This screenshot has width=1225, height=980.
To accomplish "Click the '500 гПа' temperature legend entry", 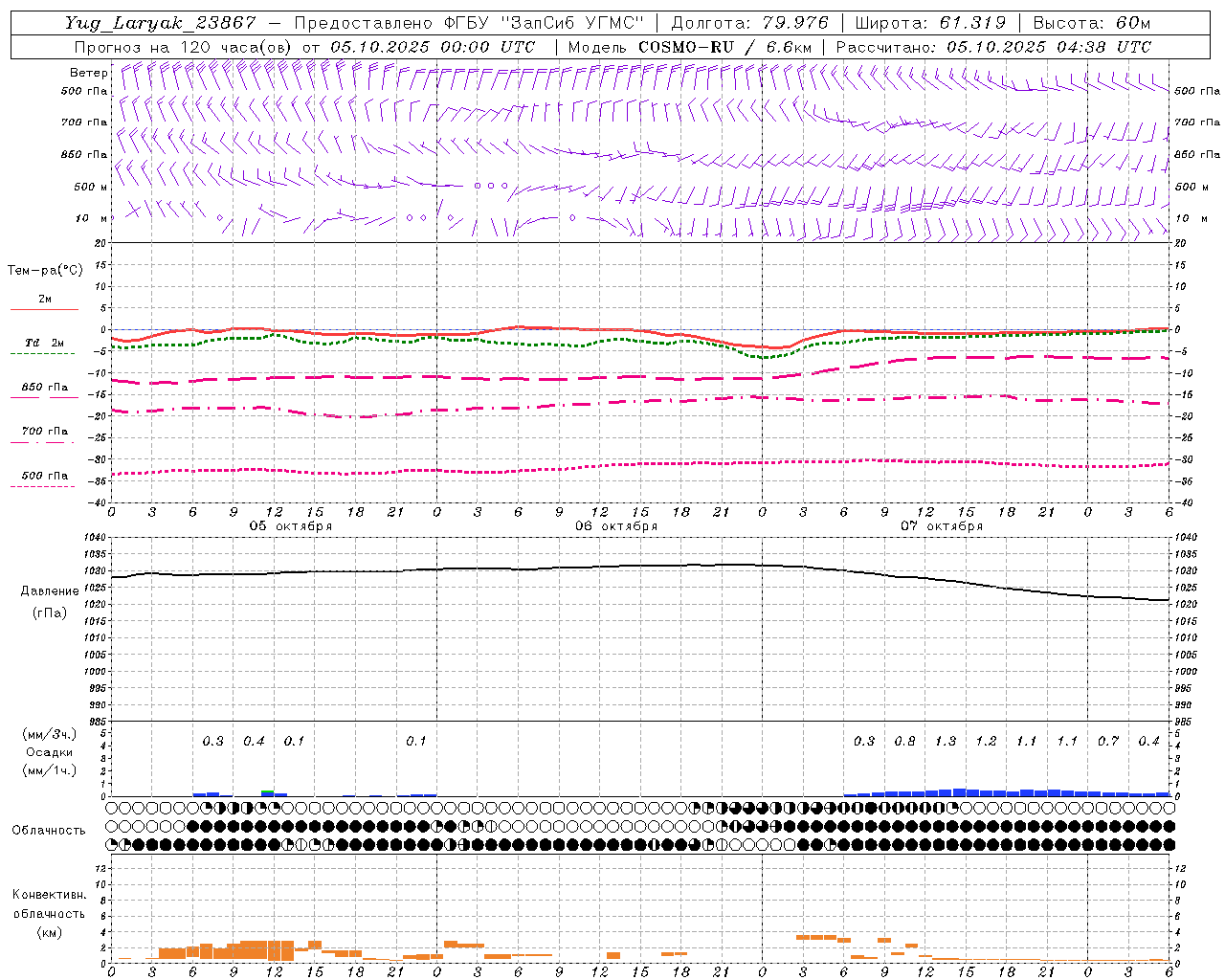I will (45, 475).
